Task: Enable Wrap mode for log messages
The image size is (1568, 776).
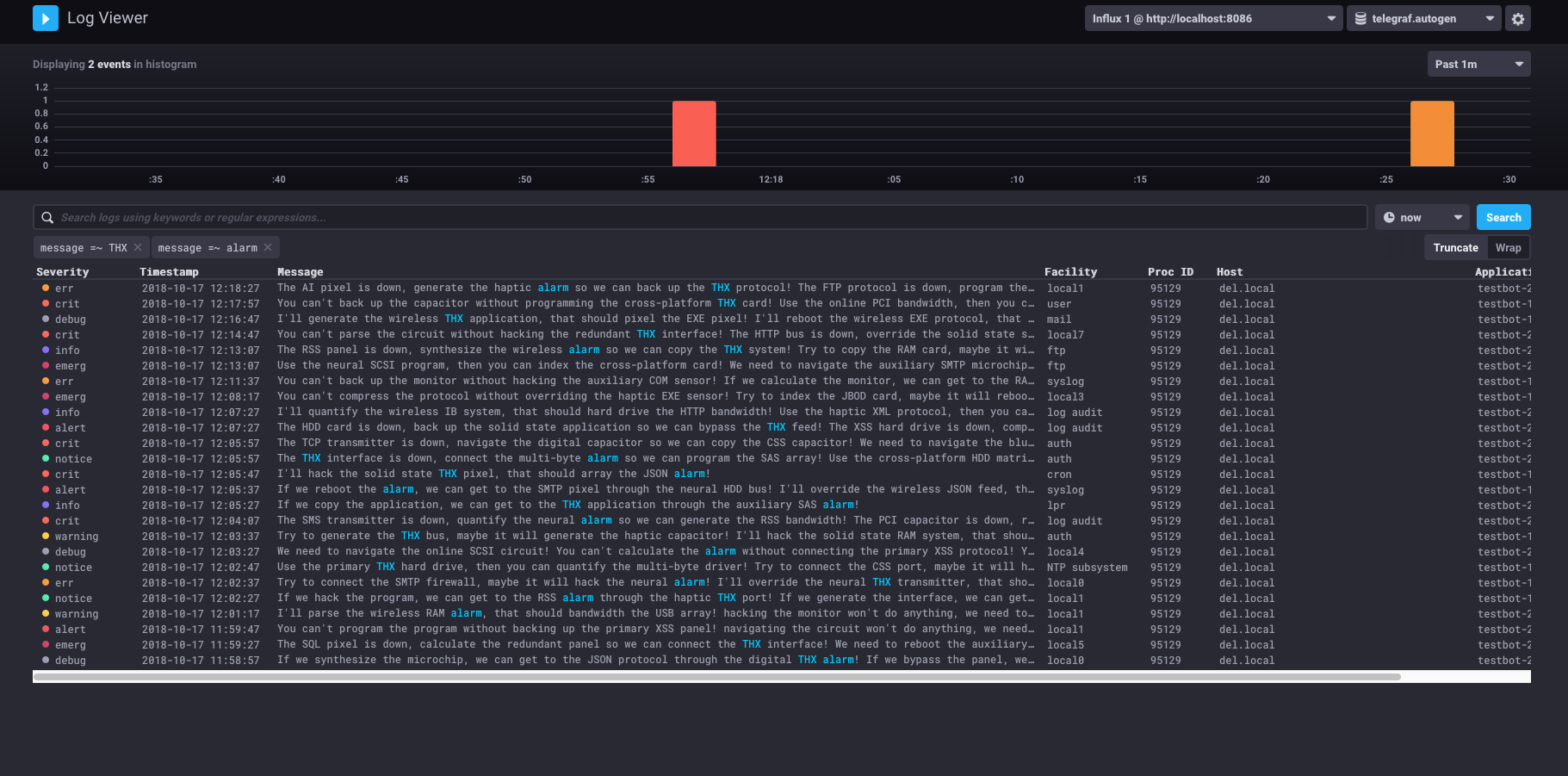Action: pos(1508,247)
